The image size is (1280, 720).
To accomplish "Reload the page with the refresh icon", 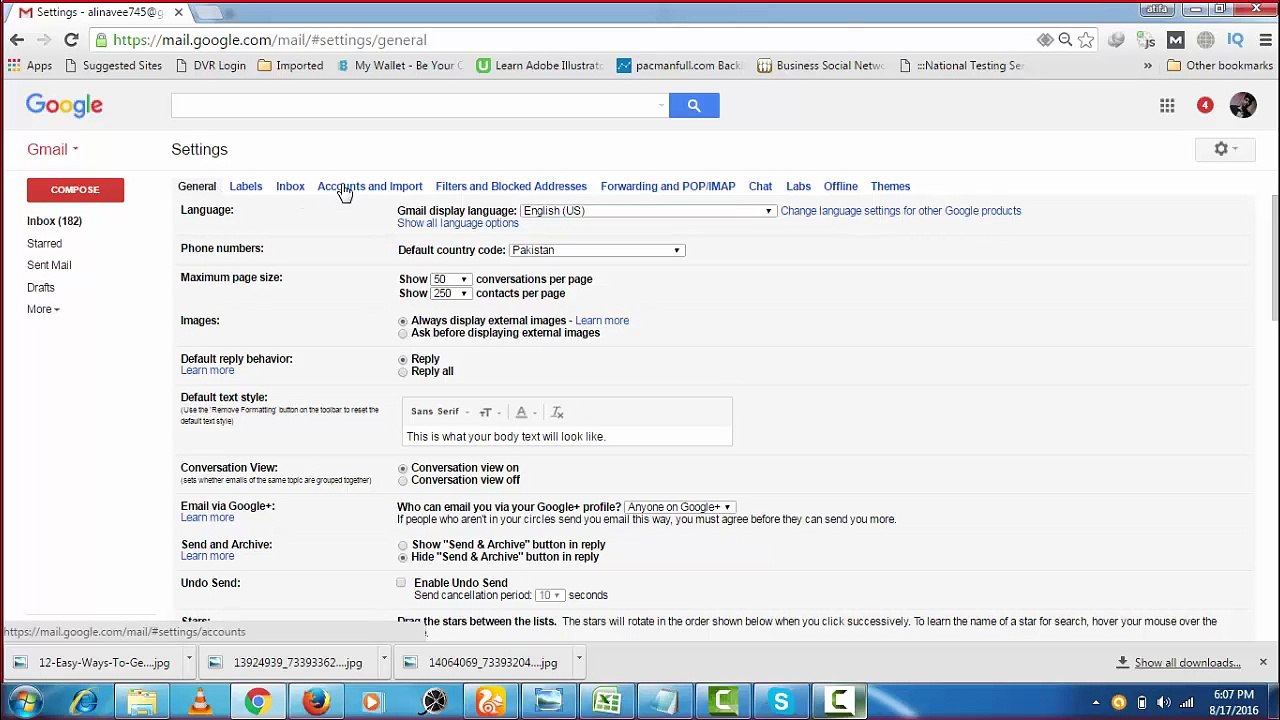I will (x=71, y=40).
